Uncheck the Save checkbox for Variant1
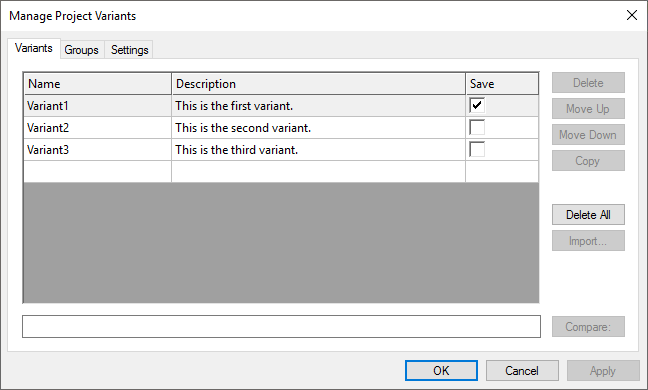648x390 pixels. (477, 105)
